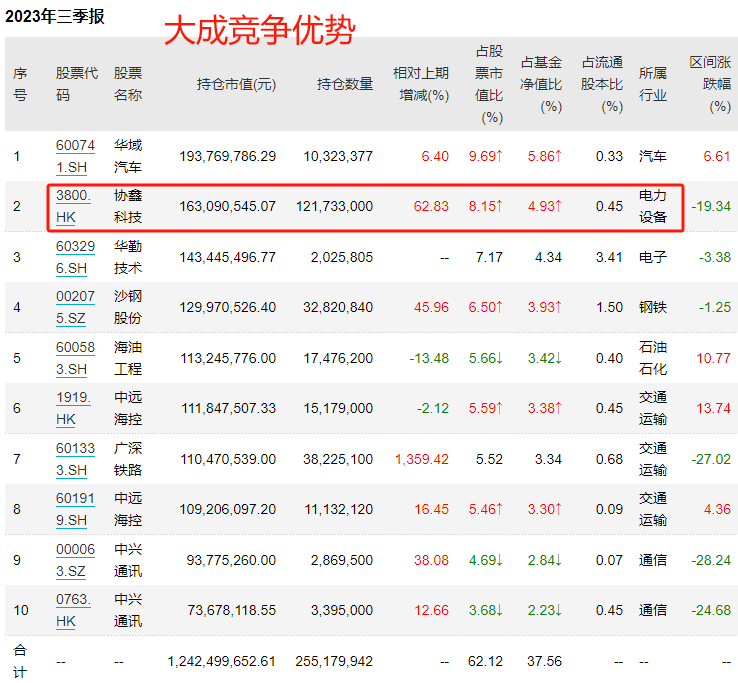Select quantity 38,225,100

tap(338, 459)
